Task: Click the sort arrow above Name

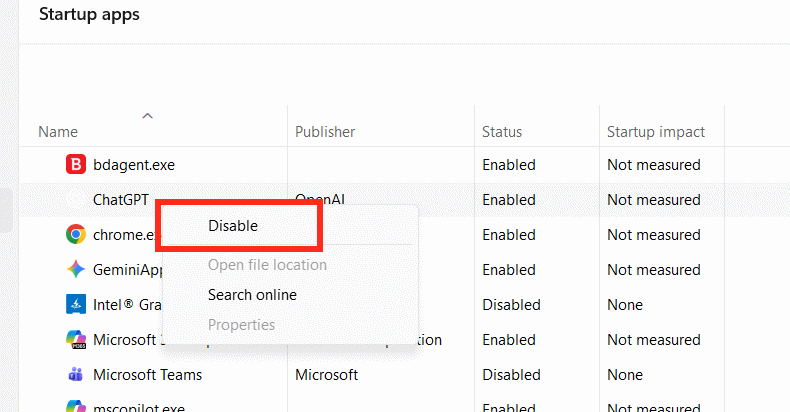Action: tap(147, 116)
